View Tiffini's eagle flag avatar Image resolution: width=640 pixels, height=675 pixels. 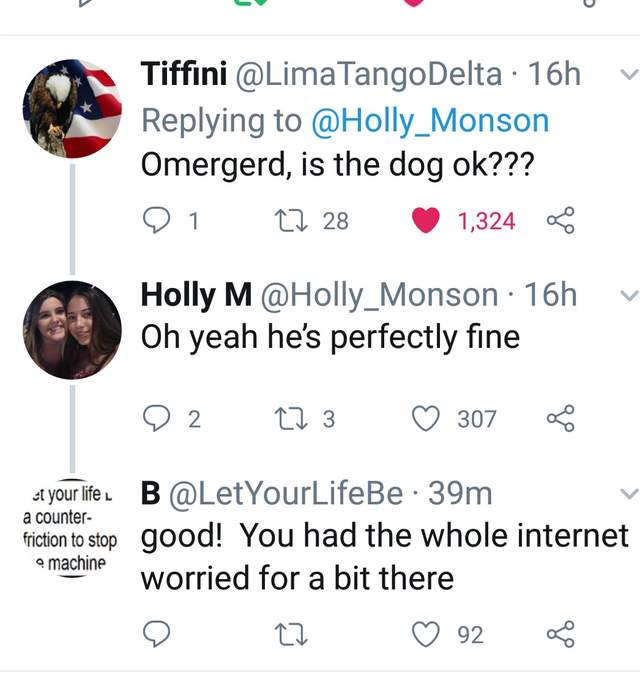pos(72,108)
